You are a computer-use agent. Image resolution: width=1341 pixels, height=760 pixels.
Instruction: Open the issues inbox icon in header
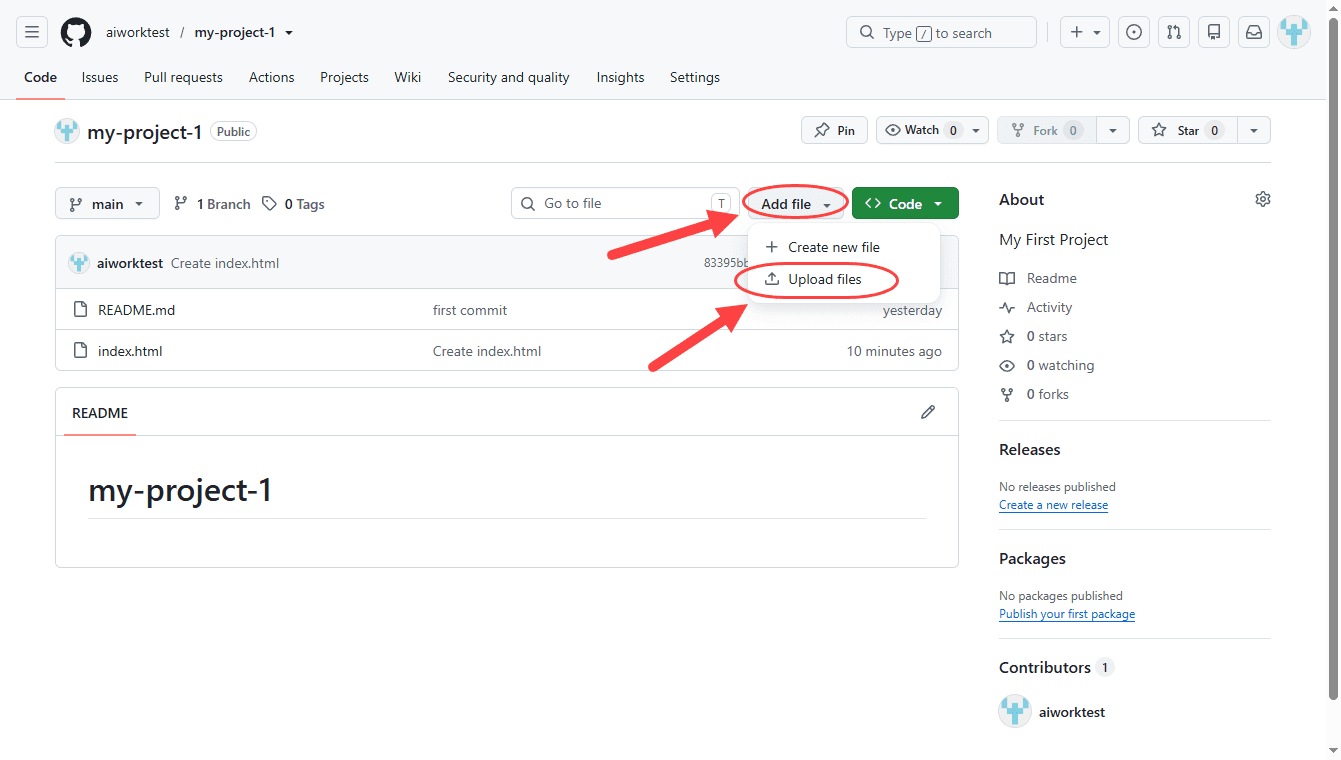(x=1134, y=33)
